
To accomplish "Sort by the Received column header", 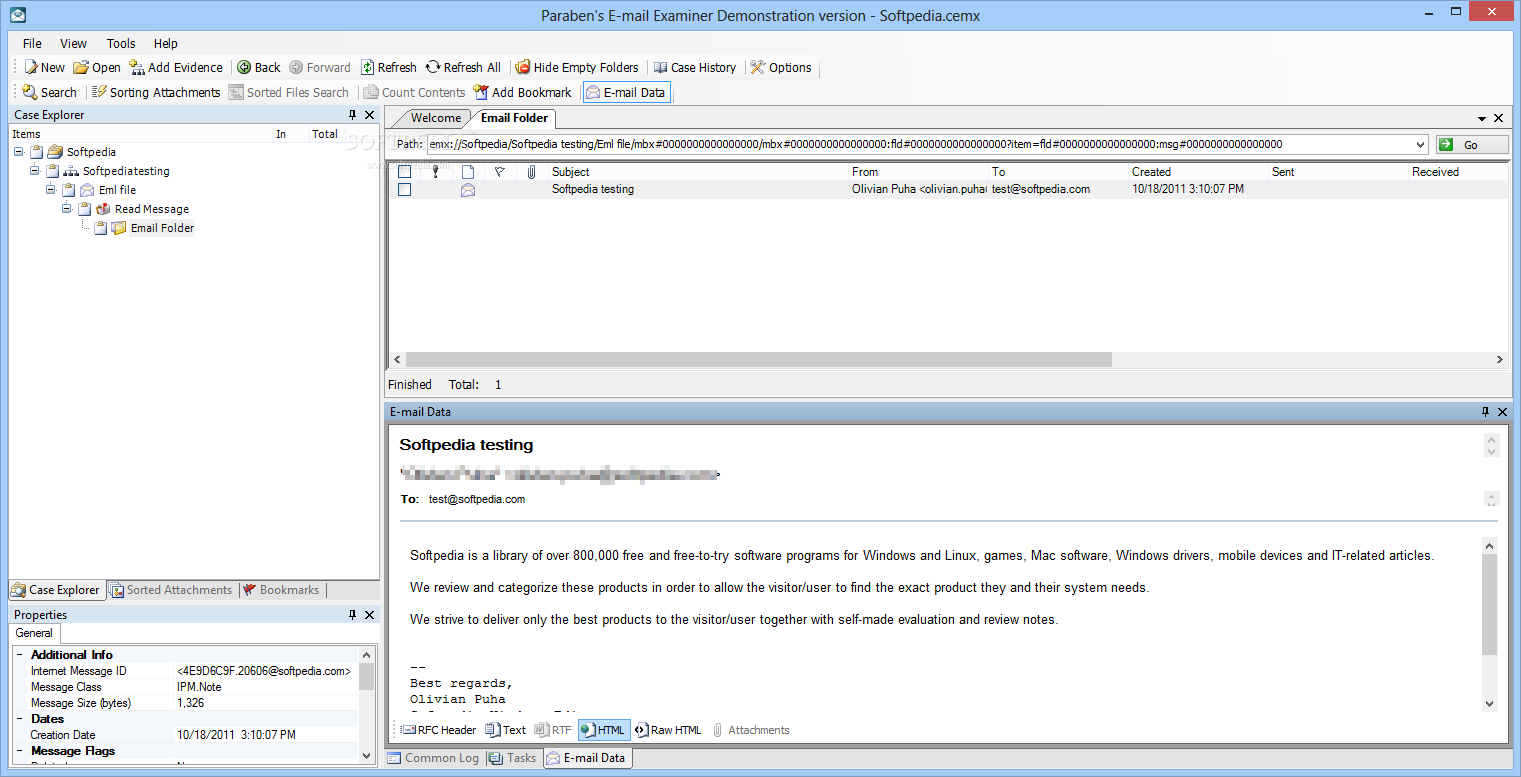I will coord(1458,172).
